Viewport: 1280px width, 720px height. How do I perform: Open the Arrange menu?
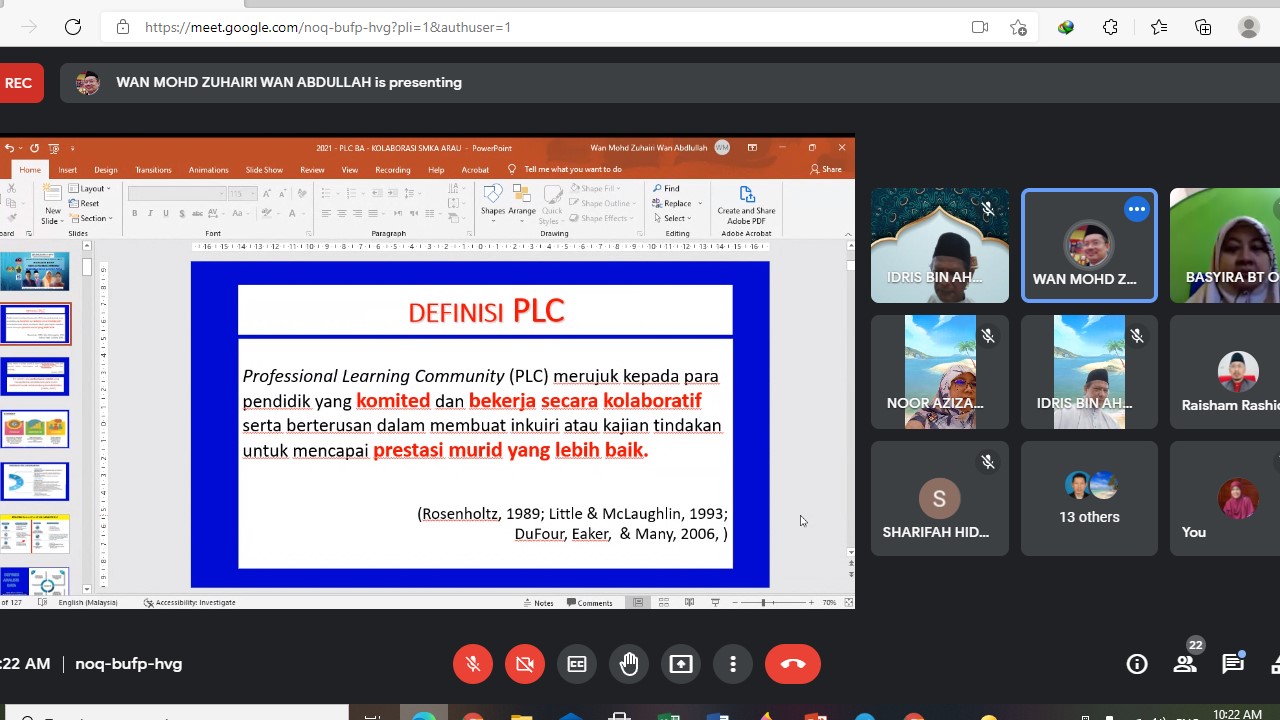click(522, 201)
